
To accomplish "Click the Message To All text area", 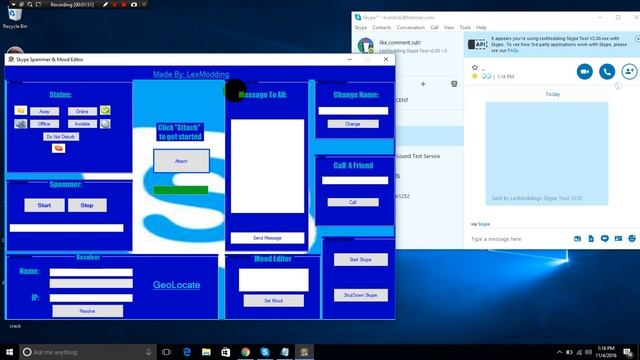I will point(267,166).
